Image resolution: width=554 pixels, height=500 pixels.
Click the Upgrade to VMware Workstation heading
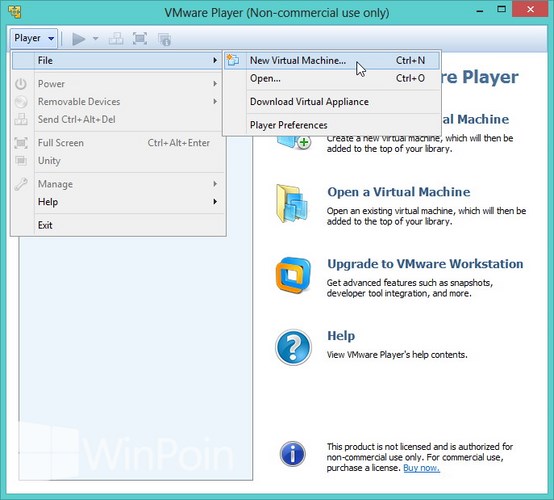425,264
